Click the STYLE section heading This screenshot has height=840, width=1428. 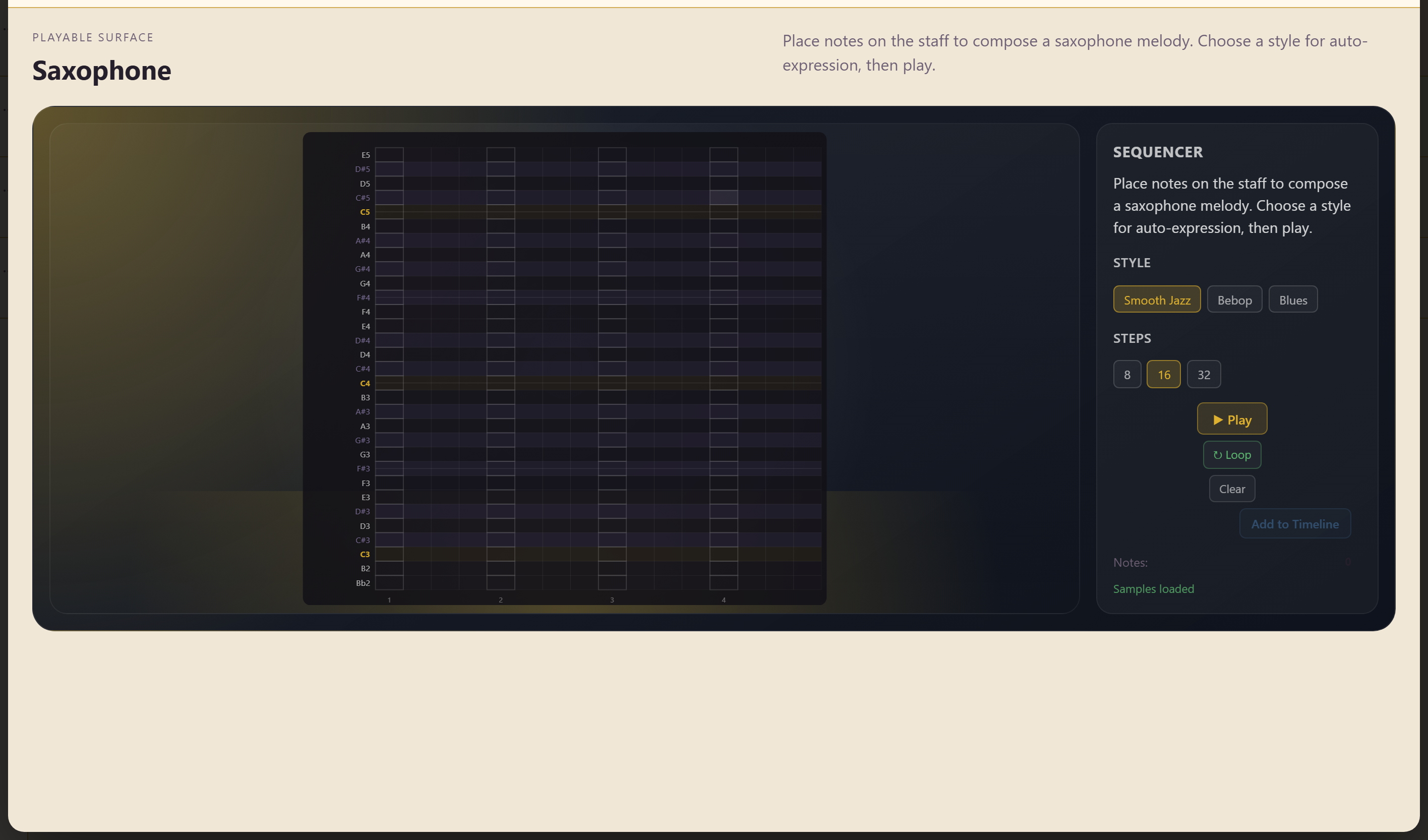pyautogui.click(x=1132, y=262)
